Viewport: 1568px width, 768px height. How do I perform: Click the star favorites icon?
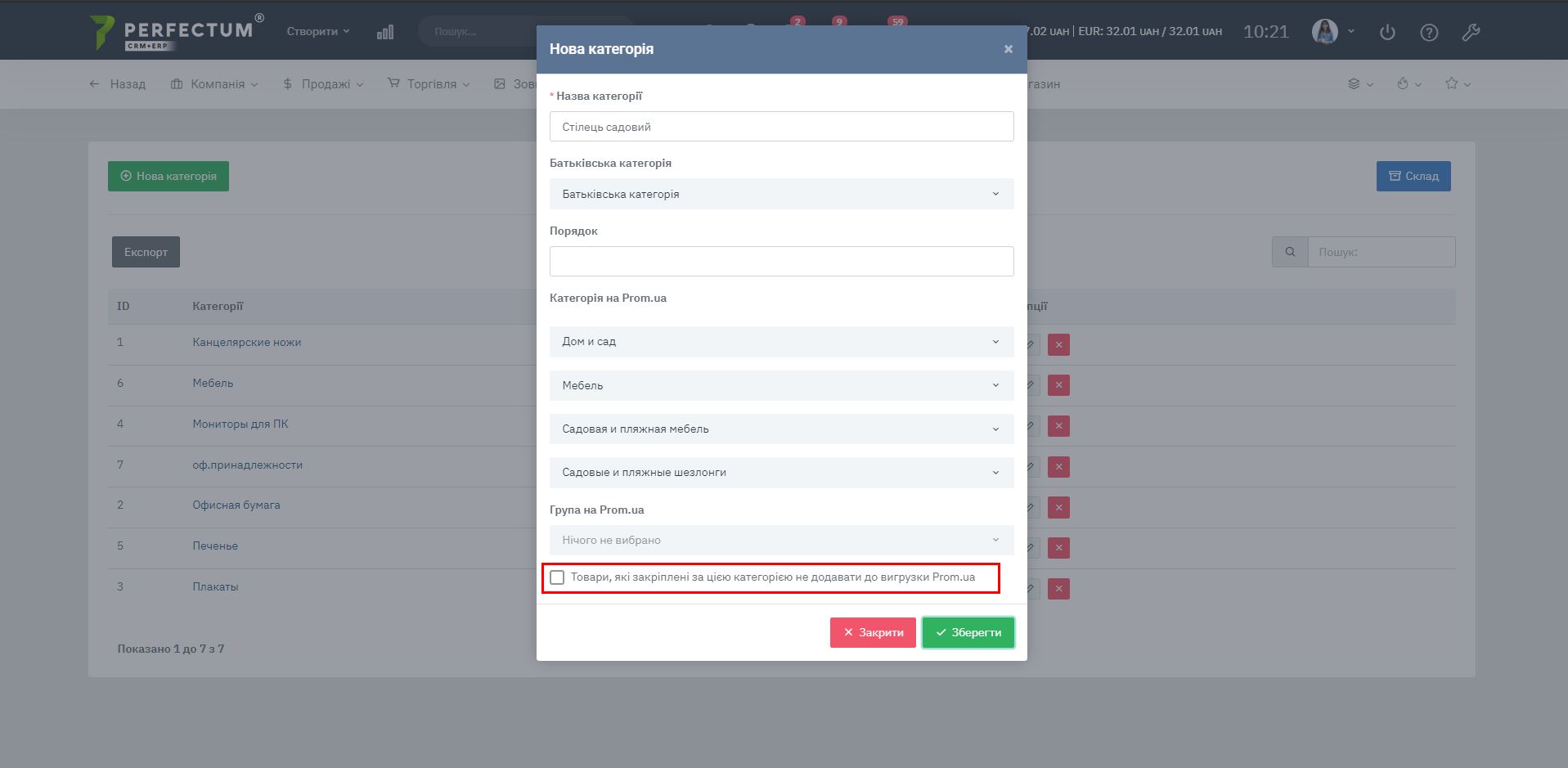(1451, 83)
